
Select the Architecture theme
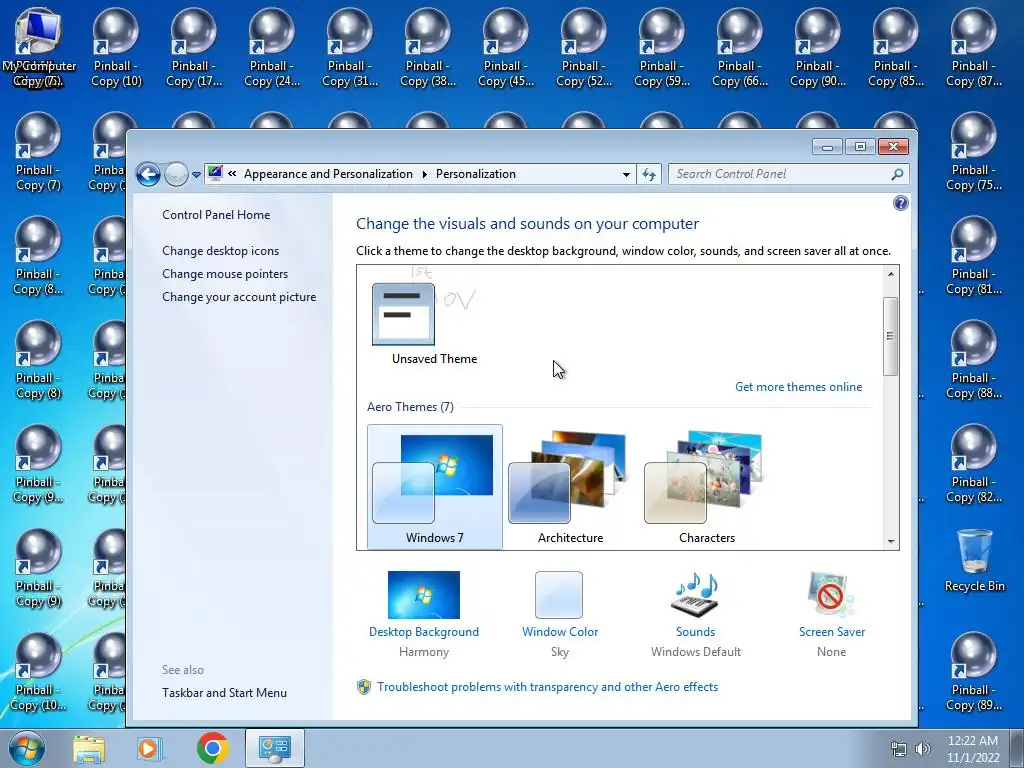pyautogui.click(x=570, y=487)
